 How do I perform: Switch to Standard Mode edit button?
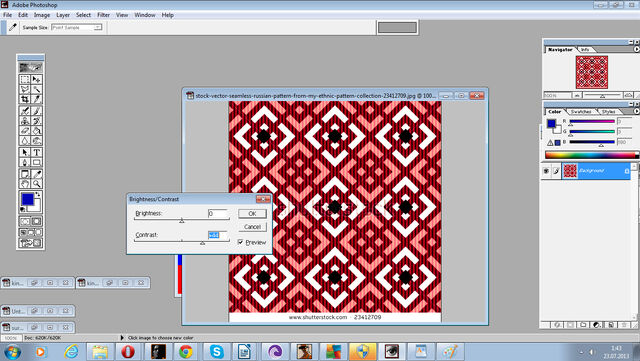(25, 221)
